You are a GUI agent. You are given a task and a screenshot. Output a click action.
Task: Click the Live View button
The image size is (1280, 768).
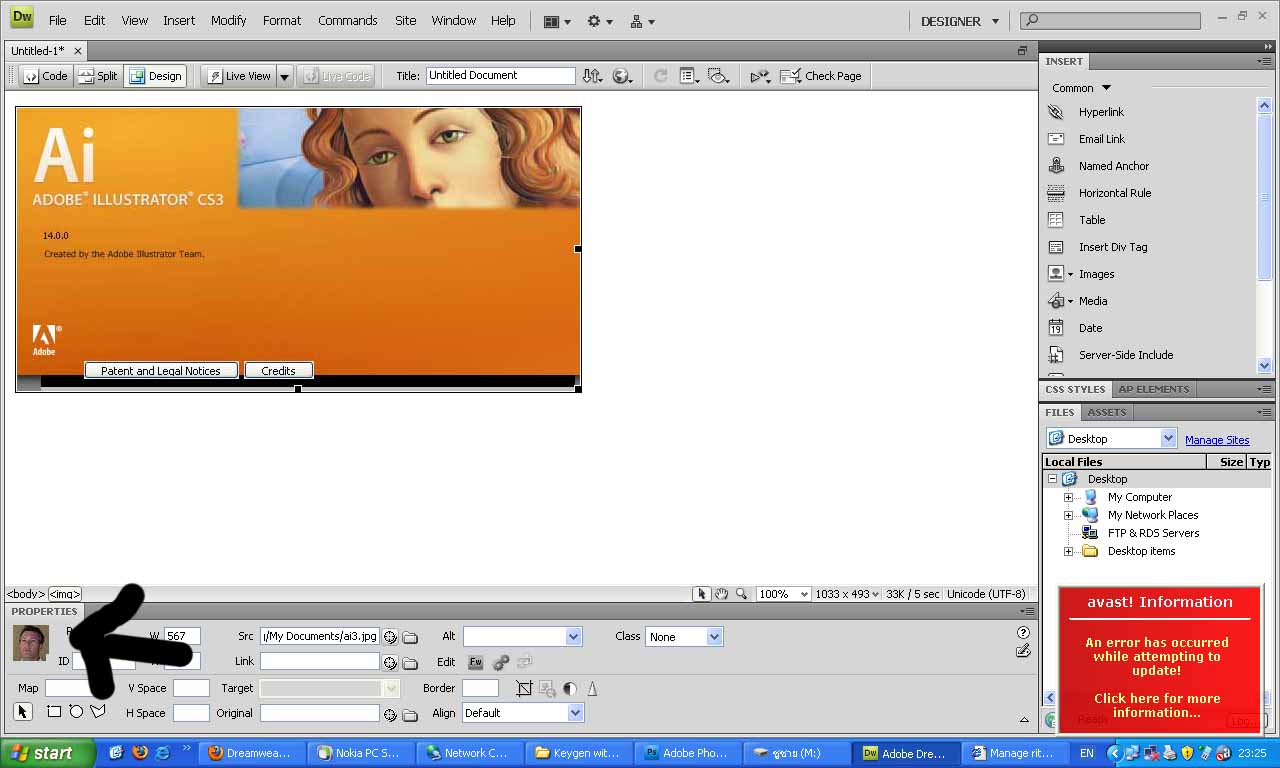click(238, 76)
